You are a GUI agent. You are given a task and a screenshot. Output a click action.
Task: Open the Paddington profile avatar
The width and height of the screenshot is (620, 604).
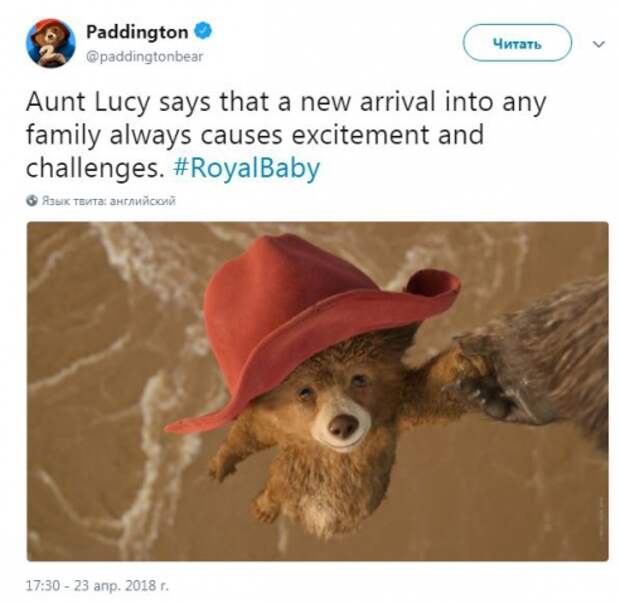pos(51,43)
